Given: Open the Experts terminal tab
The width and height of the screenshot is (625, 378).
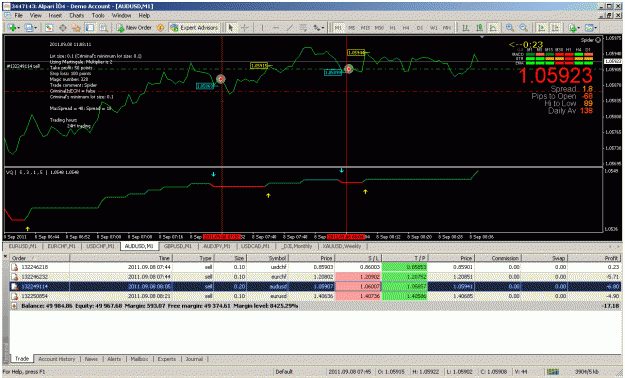Looking at the screenshot, I should [167, 359].
